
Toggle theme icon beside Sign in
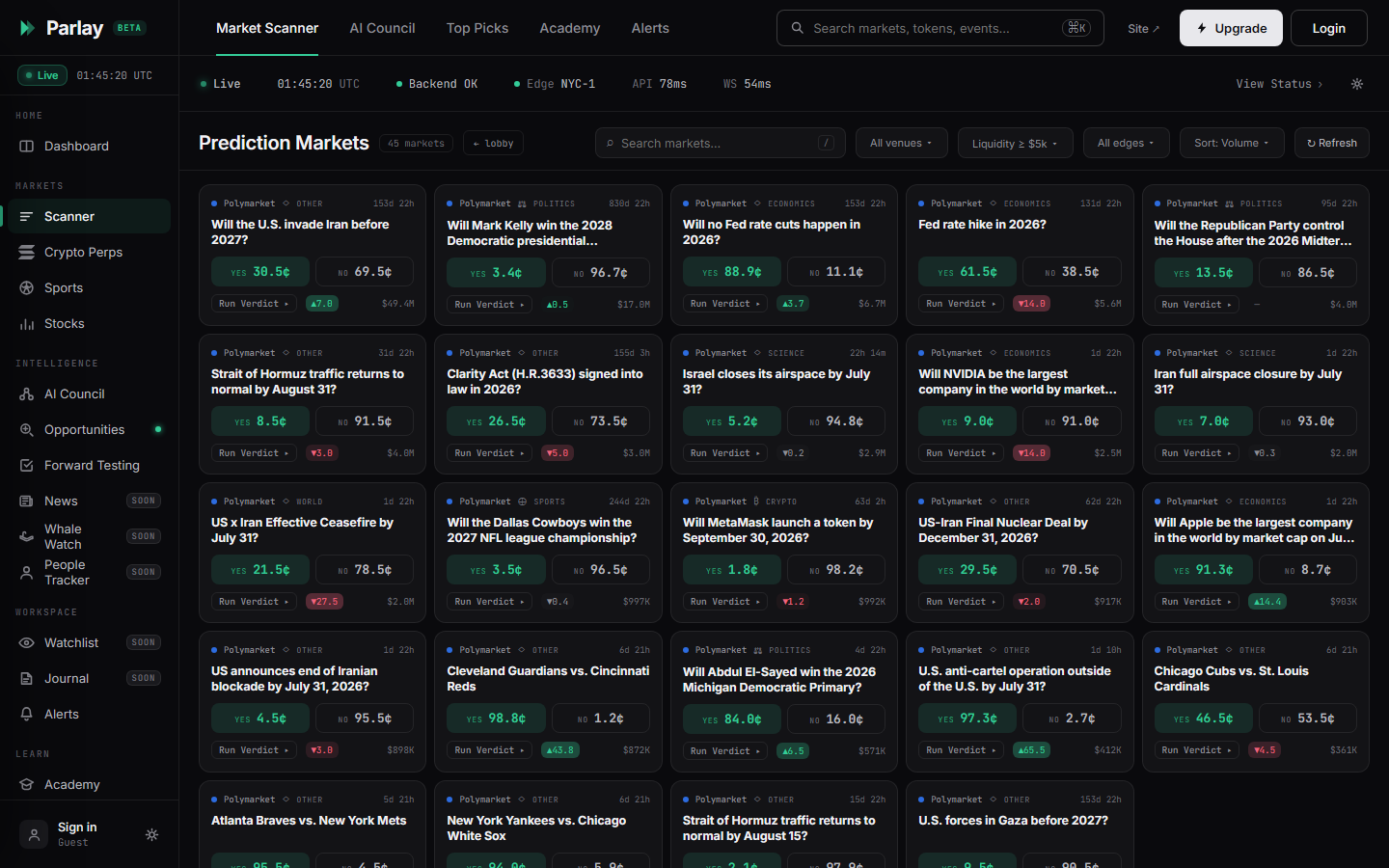tap(151, 835)
